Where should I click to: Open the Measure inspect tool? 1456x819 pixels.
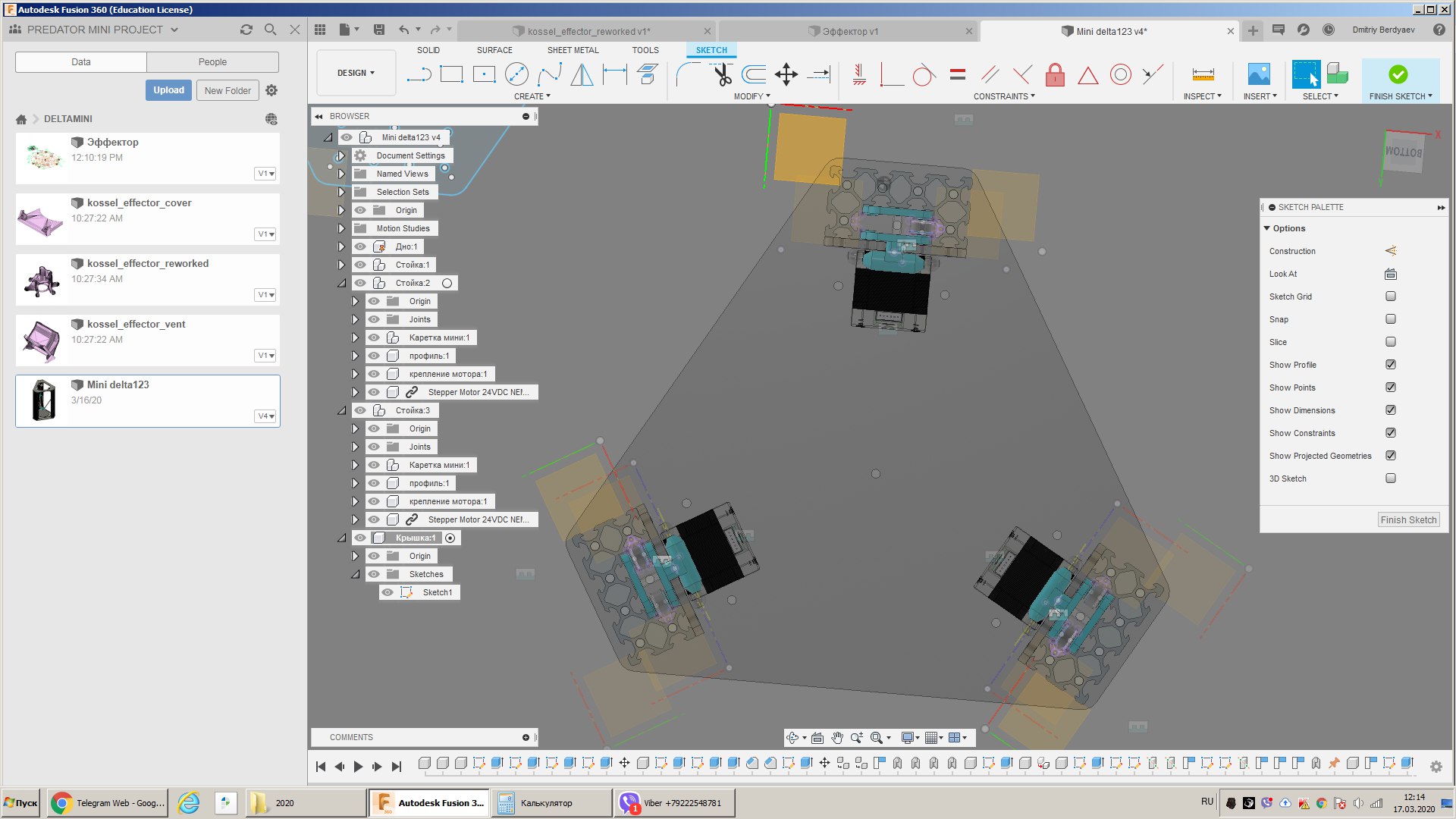pyautogui.click(x=1203, y=74)
